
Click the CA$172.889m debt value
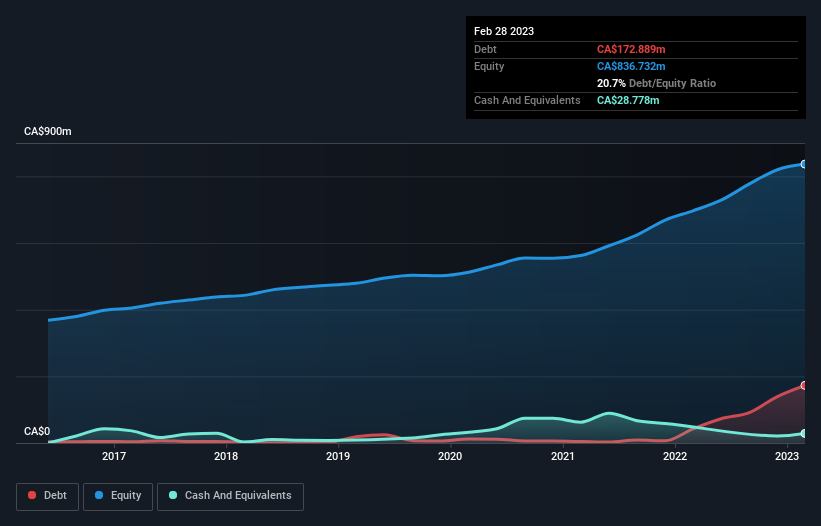(x=631, y=49)
